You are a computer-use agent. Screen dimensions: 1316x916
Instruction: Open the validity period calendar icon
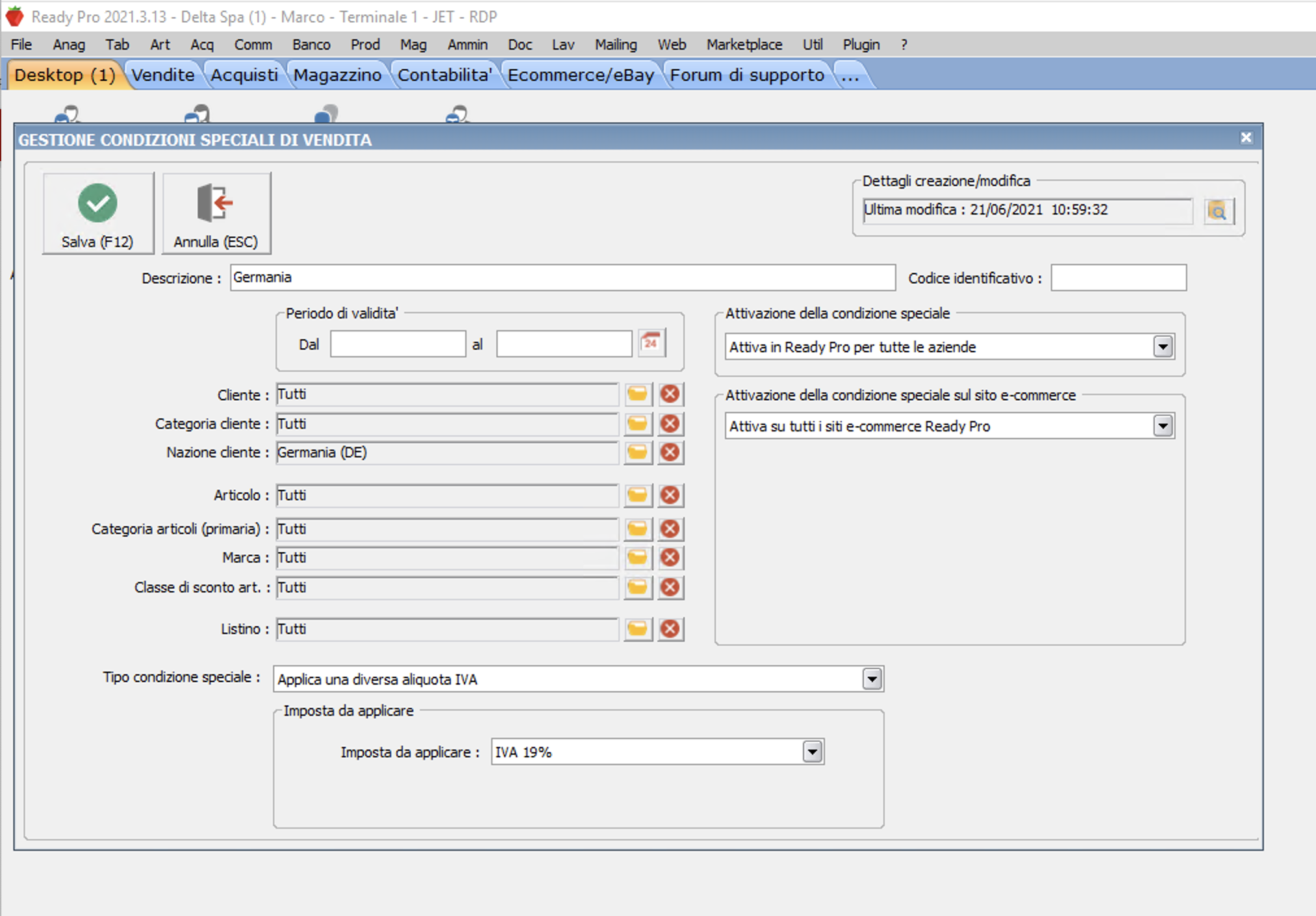(x=652, y=343)
